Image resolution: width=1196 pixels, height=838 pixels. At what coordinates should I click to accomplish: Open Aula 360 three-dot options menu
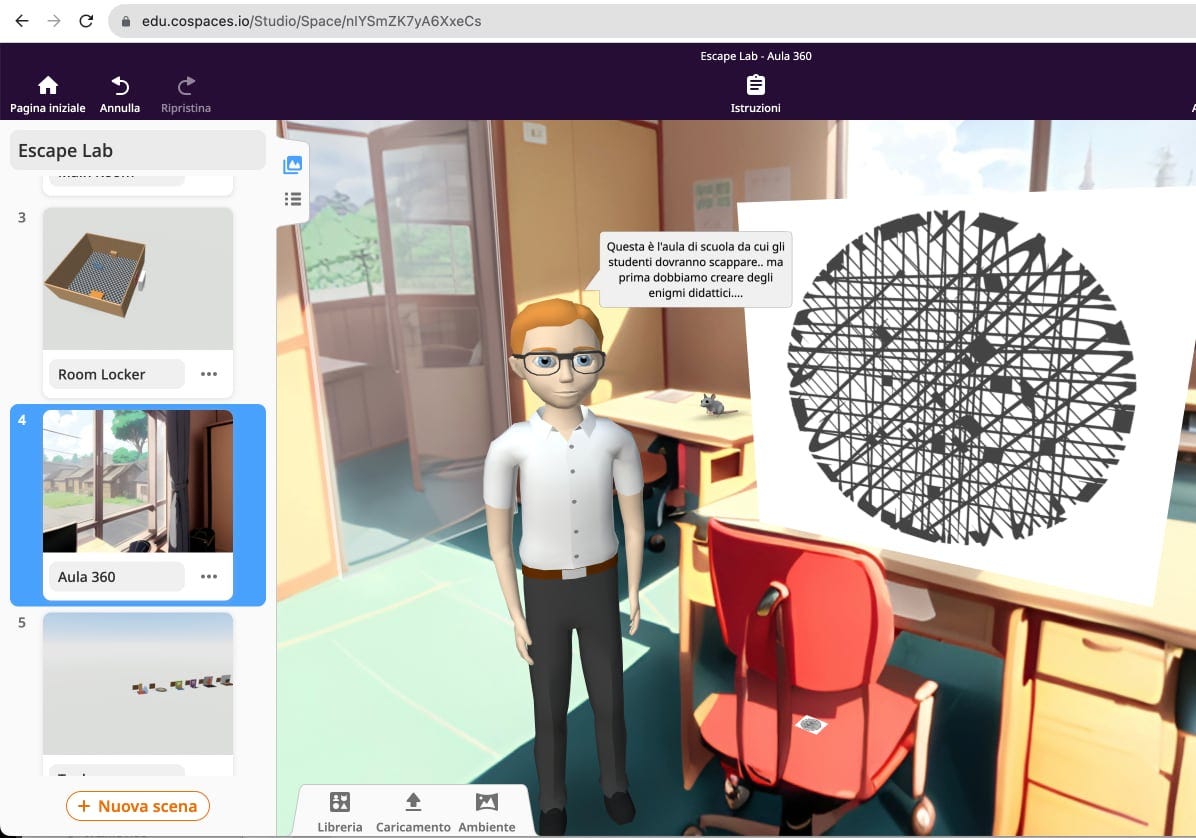[x=209, y=576]
